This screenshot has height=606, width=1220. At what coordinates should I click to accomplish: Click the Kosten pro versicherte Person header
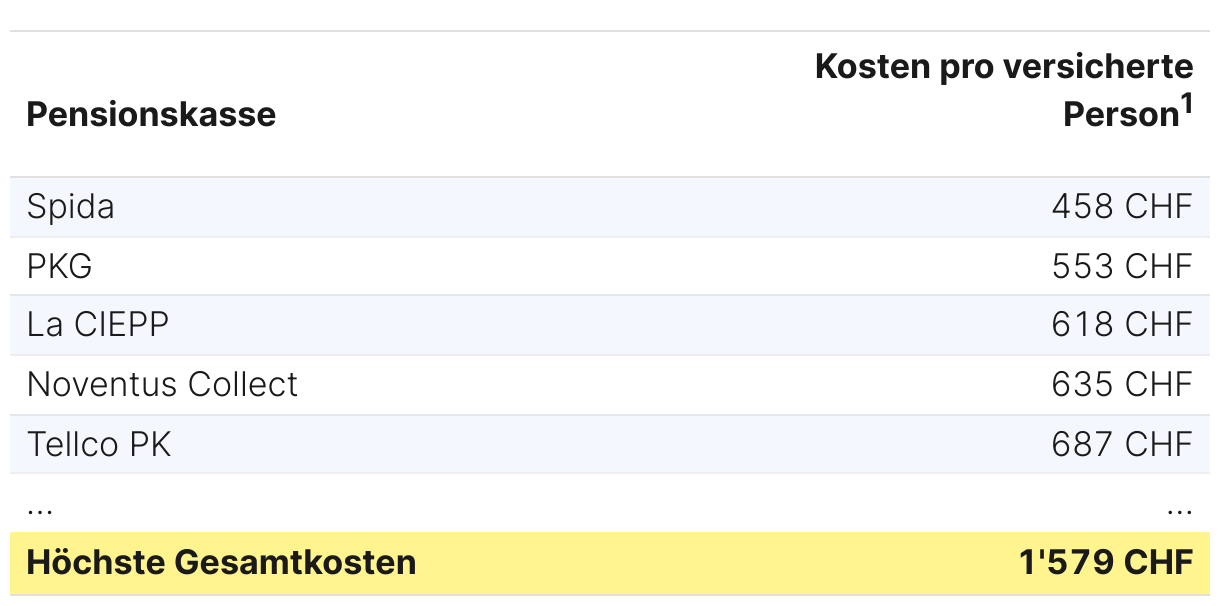(1004, 90)
